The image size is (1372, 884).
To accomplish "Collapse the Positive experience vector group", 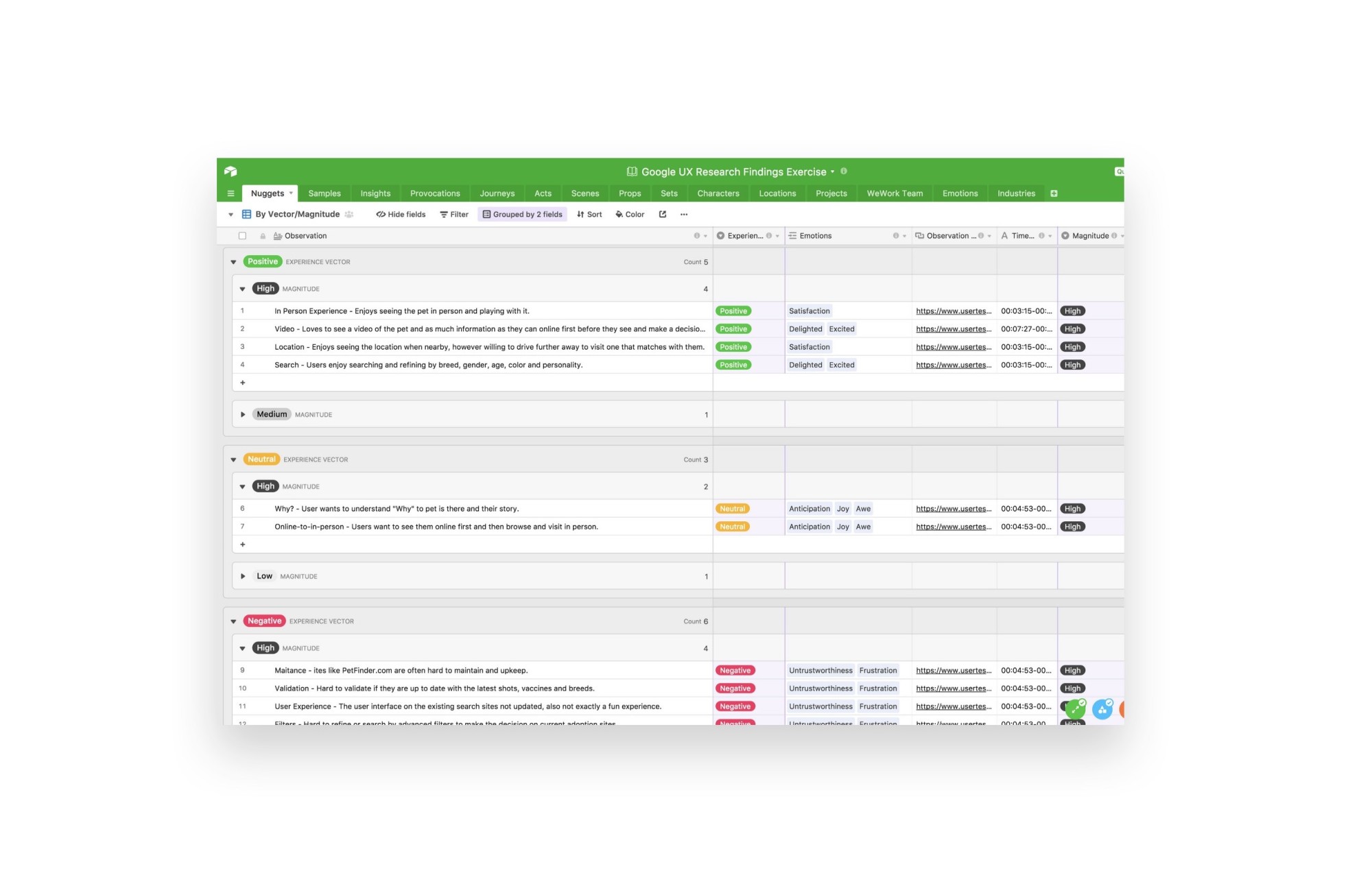I will (x=233, y=262).
